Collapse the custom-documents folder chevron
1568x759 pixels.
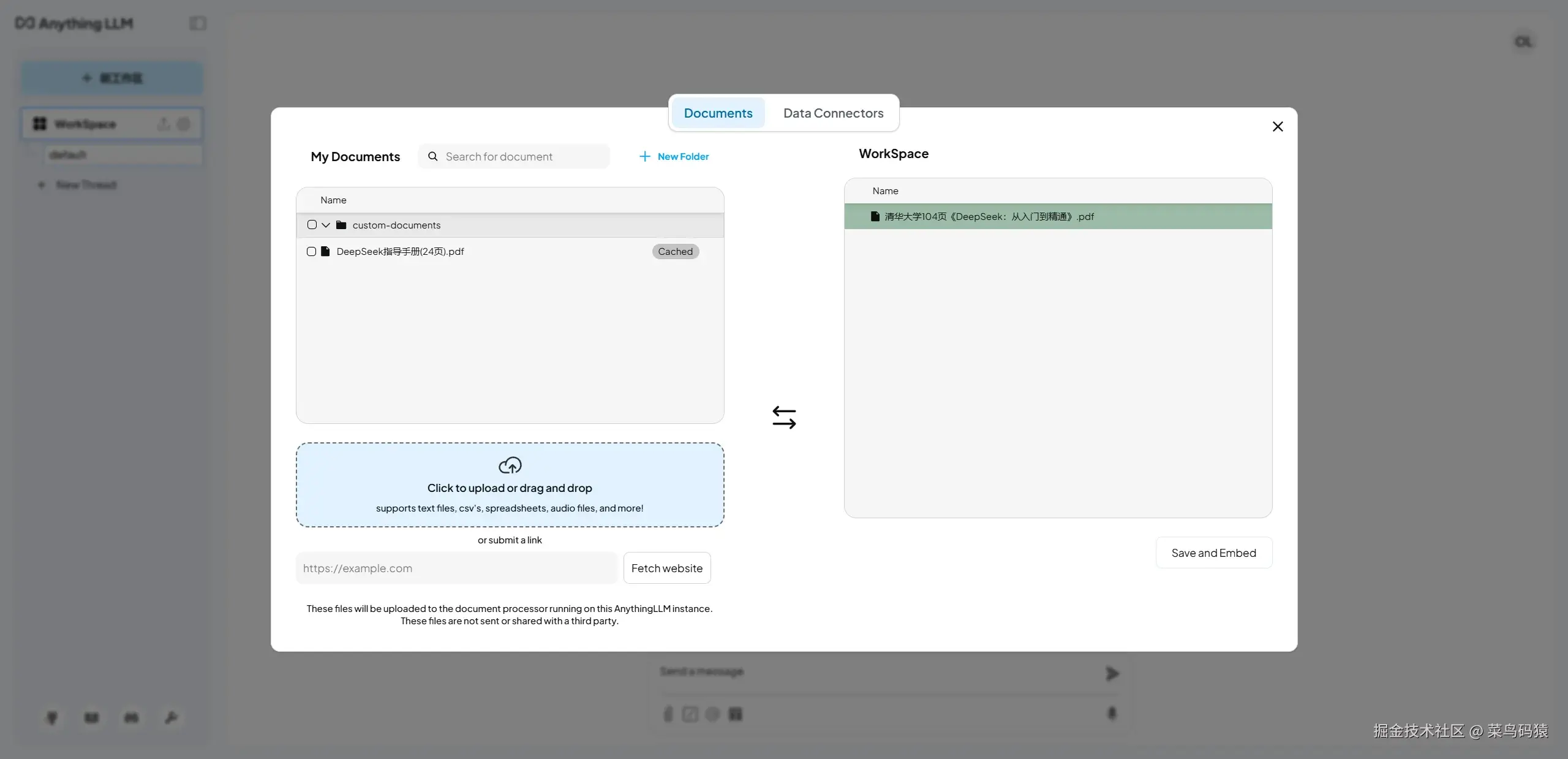[326, 225]
